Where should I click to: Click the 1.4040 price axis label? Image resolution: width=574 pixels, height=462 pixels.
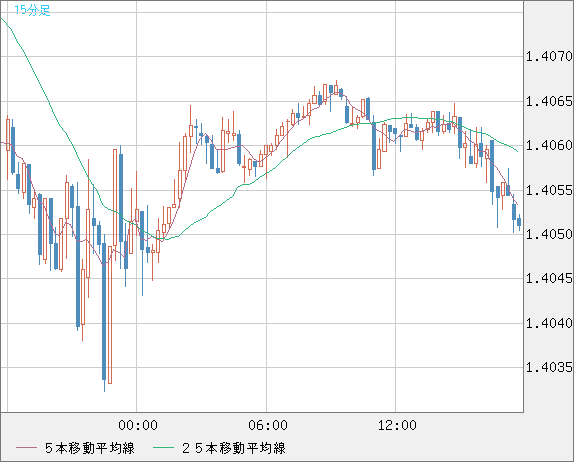(549, 323)
